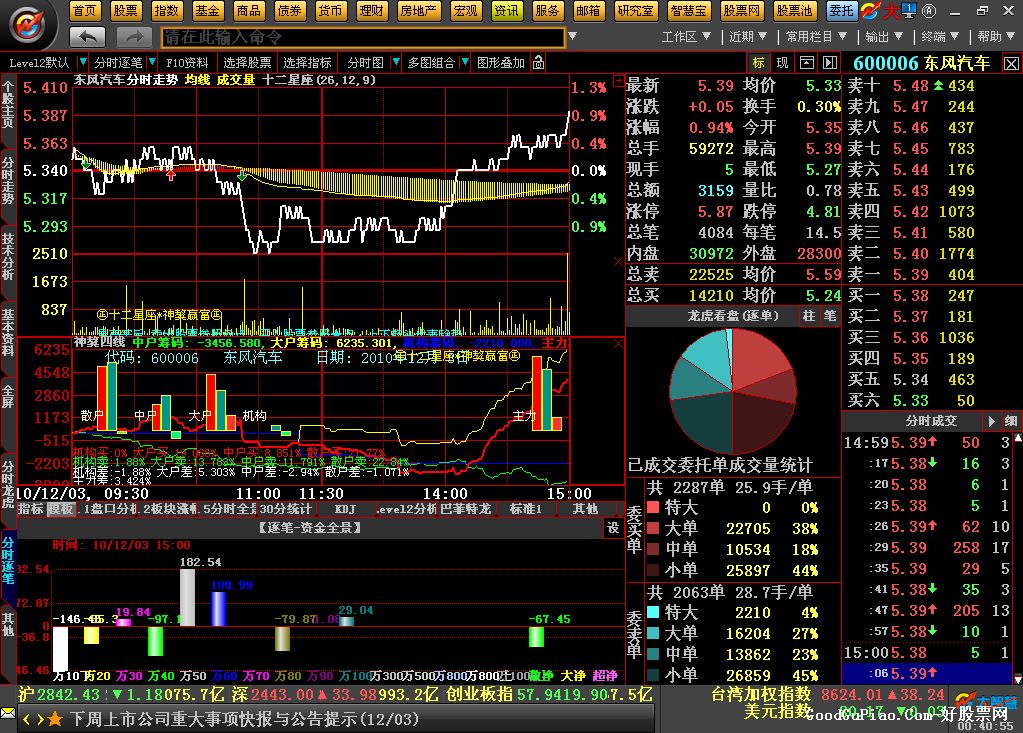Expand the 分时图 dropdown arrow
The width and height of the screenshot is (1023, 733).
pos(395,63)
